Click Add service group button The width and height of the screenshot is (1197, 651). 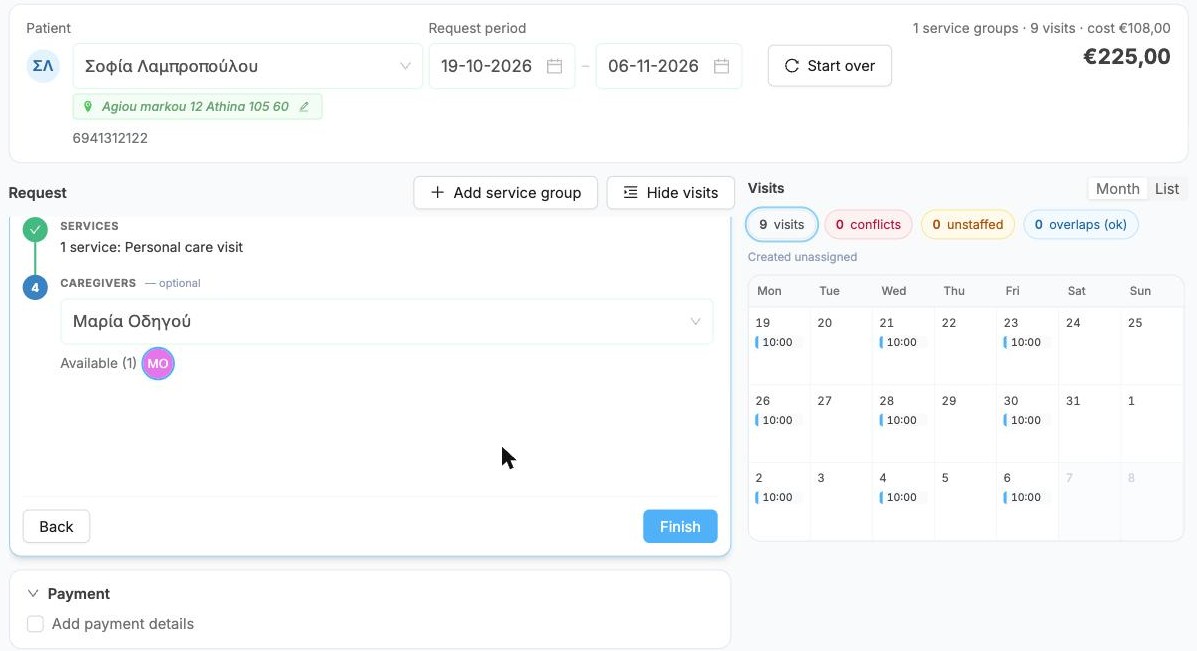click(x=505, y=192)
